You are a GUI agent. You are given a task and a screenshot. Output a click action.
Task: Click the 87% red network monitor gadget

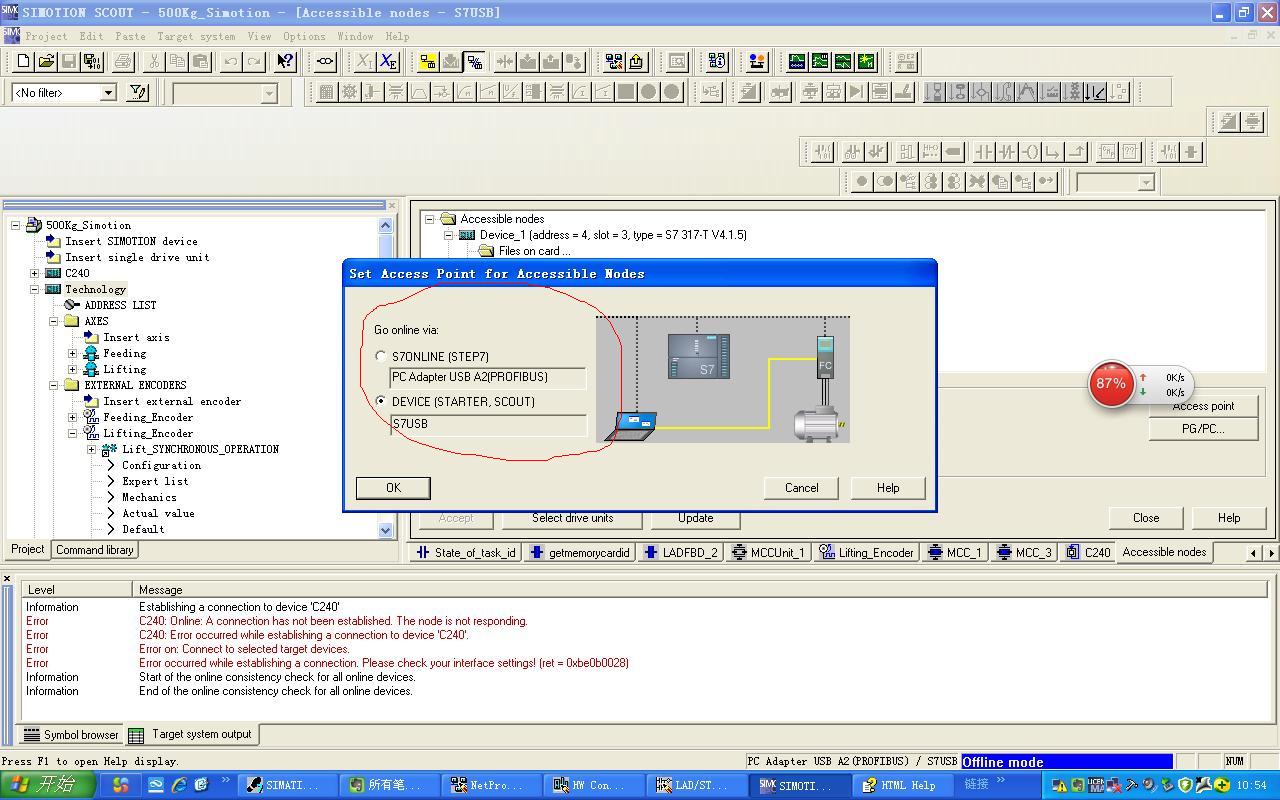[1111, 384]
